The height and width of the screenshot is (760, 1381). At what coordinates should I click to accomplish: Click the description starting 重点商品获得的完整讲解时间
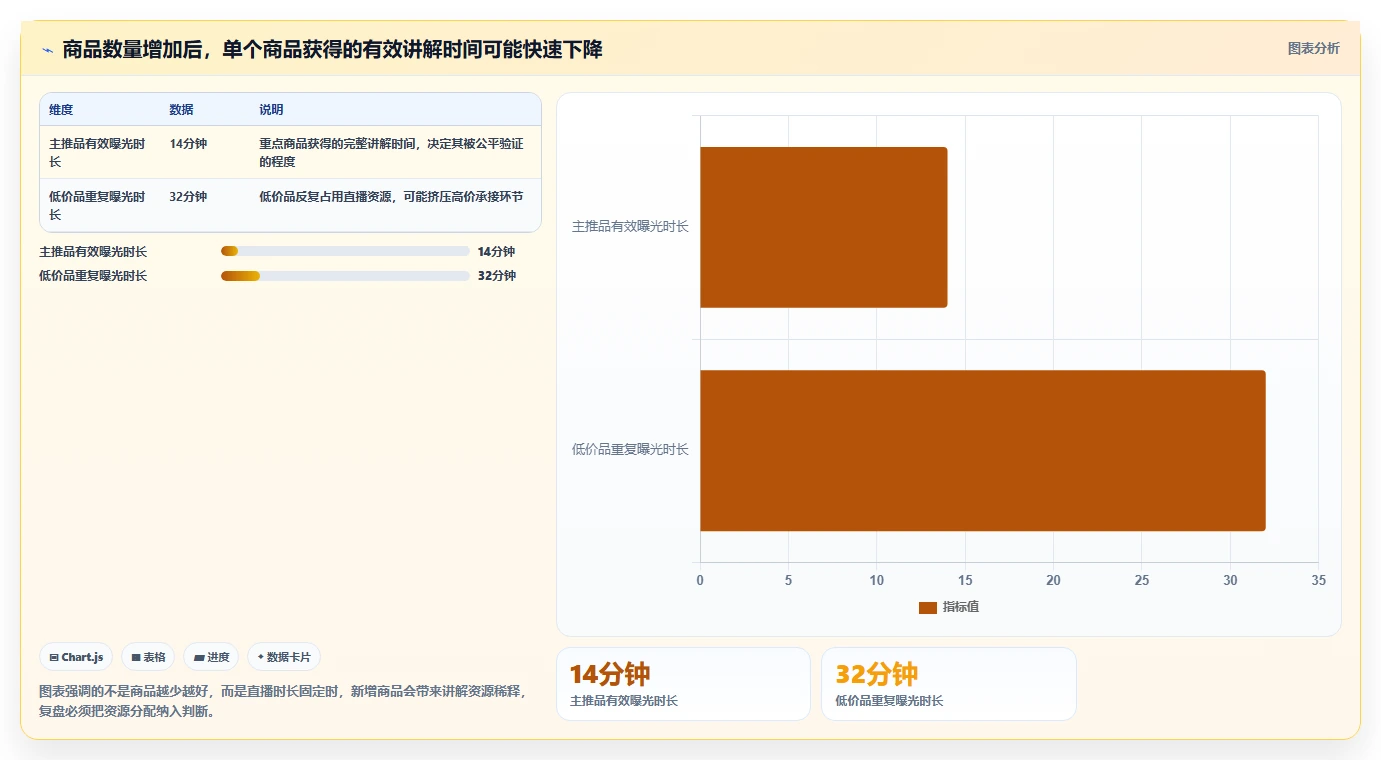click(x=391, y=152)
